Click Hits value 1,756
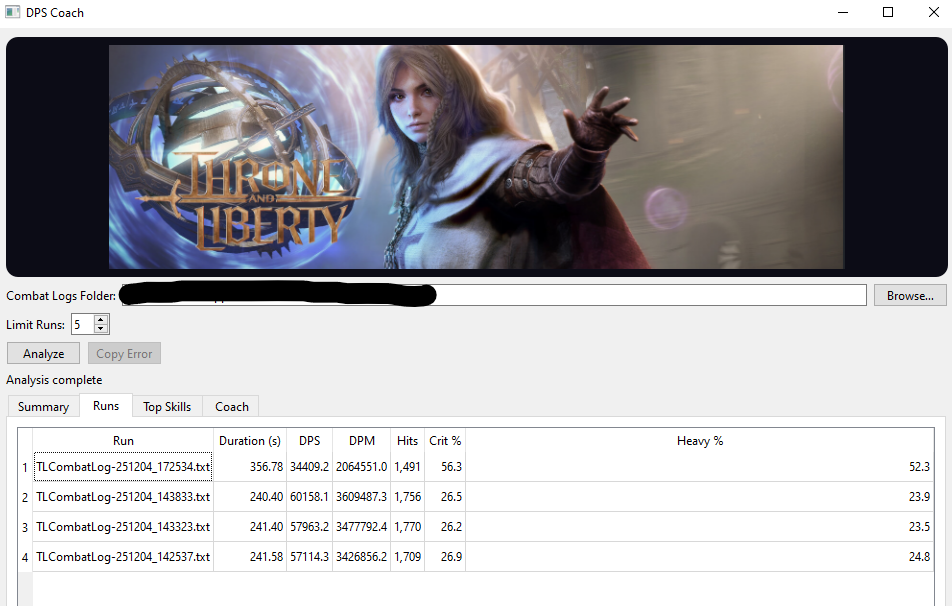The height and width of the screenshot is (606, 952). click(407, 497)
